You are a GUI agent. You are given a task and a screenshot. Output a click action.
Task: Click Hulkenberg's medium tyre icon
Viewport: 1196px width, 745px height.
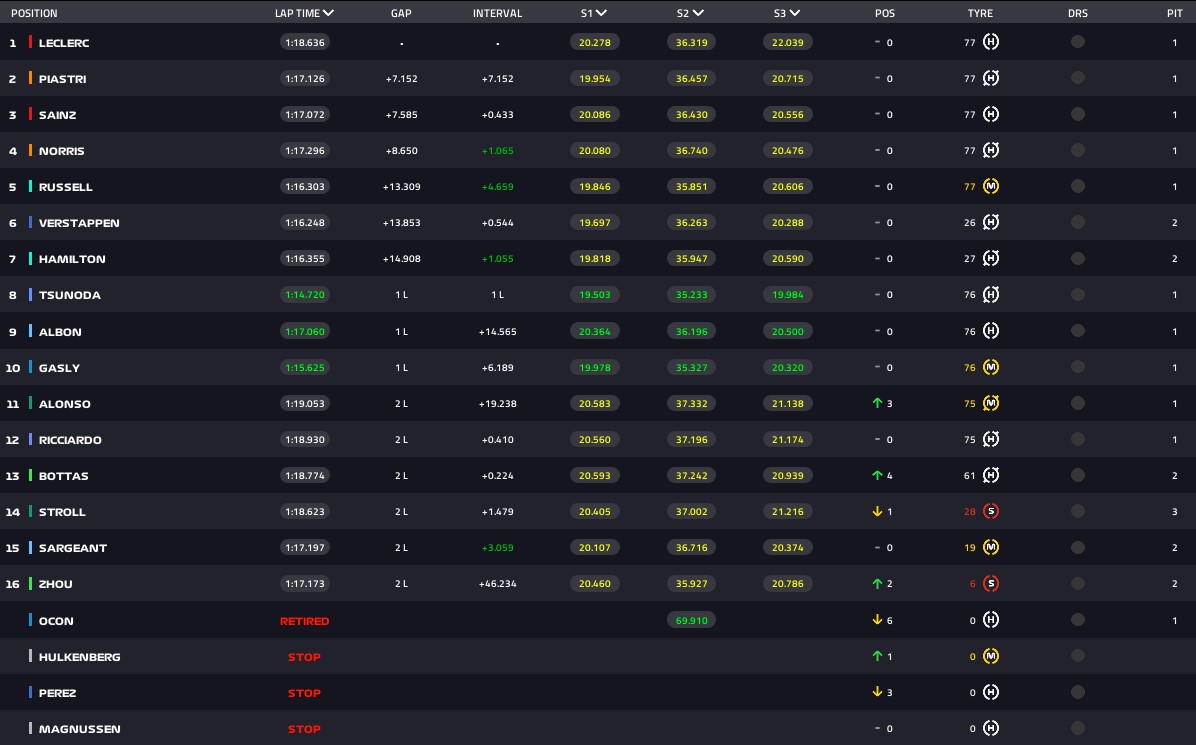click(x=991, y=656)
